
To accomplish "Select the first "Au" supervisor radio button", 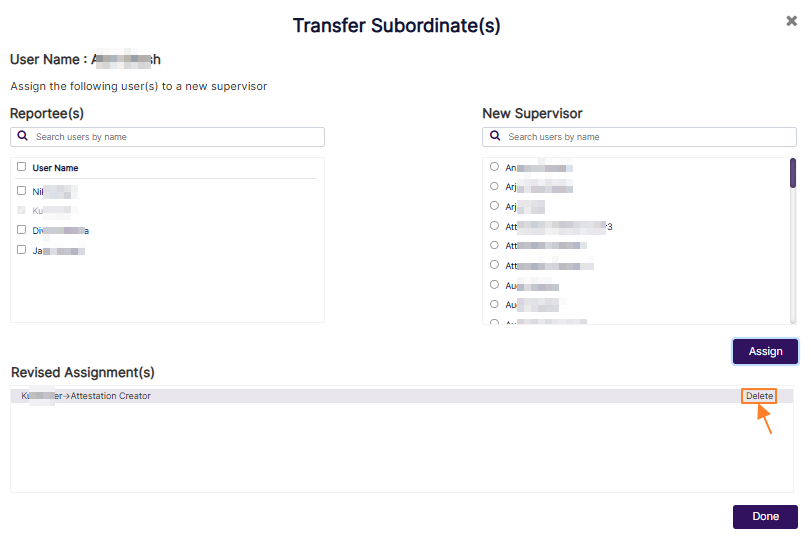I will 494,284.
